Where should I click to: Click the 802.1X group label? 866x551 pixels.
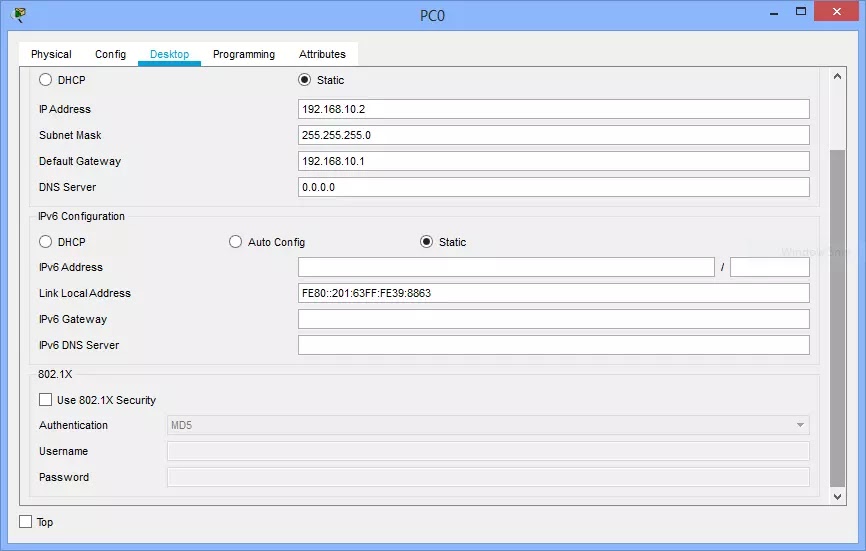pyautogui.click(x=55, y=374)
